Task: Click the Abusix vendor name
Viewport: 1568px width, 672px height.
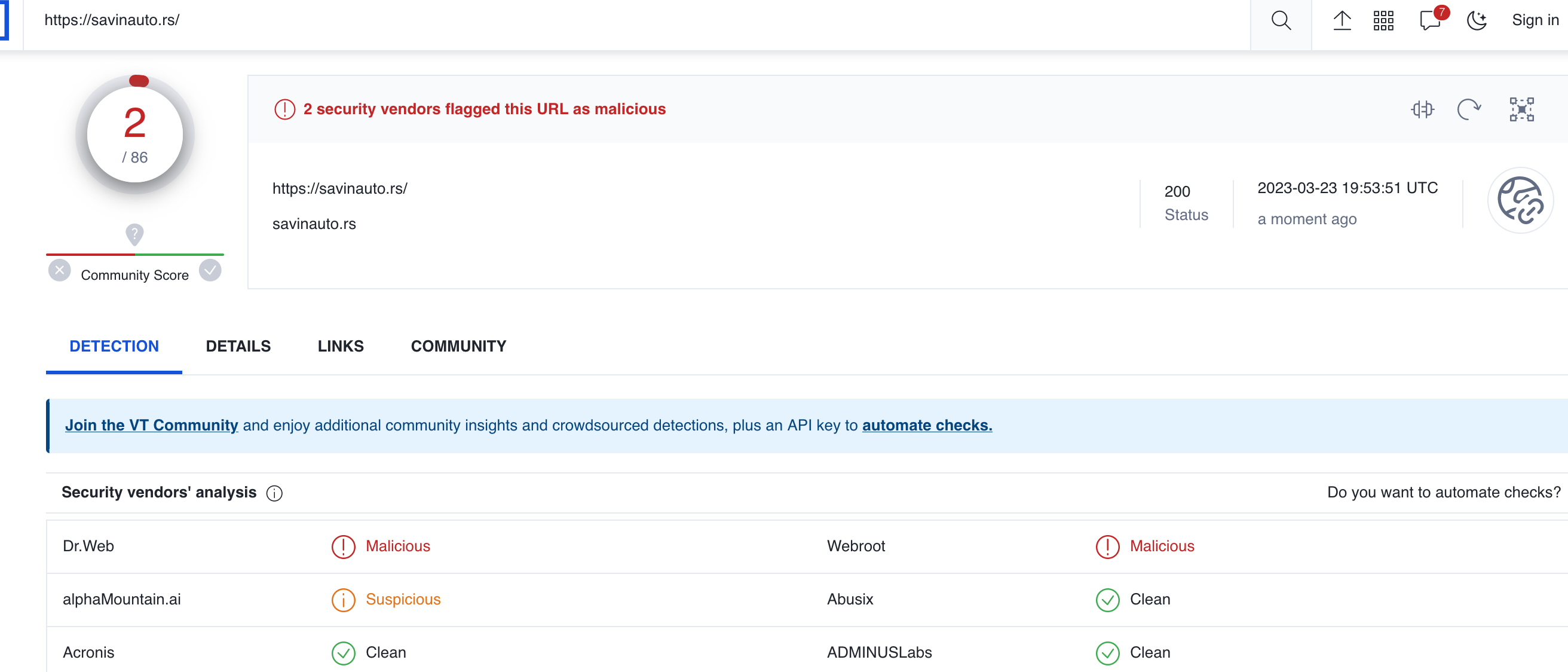Action: (x=850, y=599)
